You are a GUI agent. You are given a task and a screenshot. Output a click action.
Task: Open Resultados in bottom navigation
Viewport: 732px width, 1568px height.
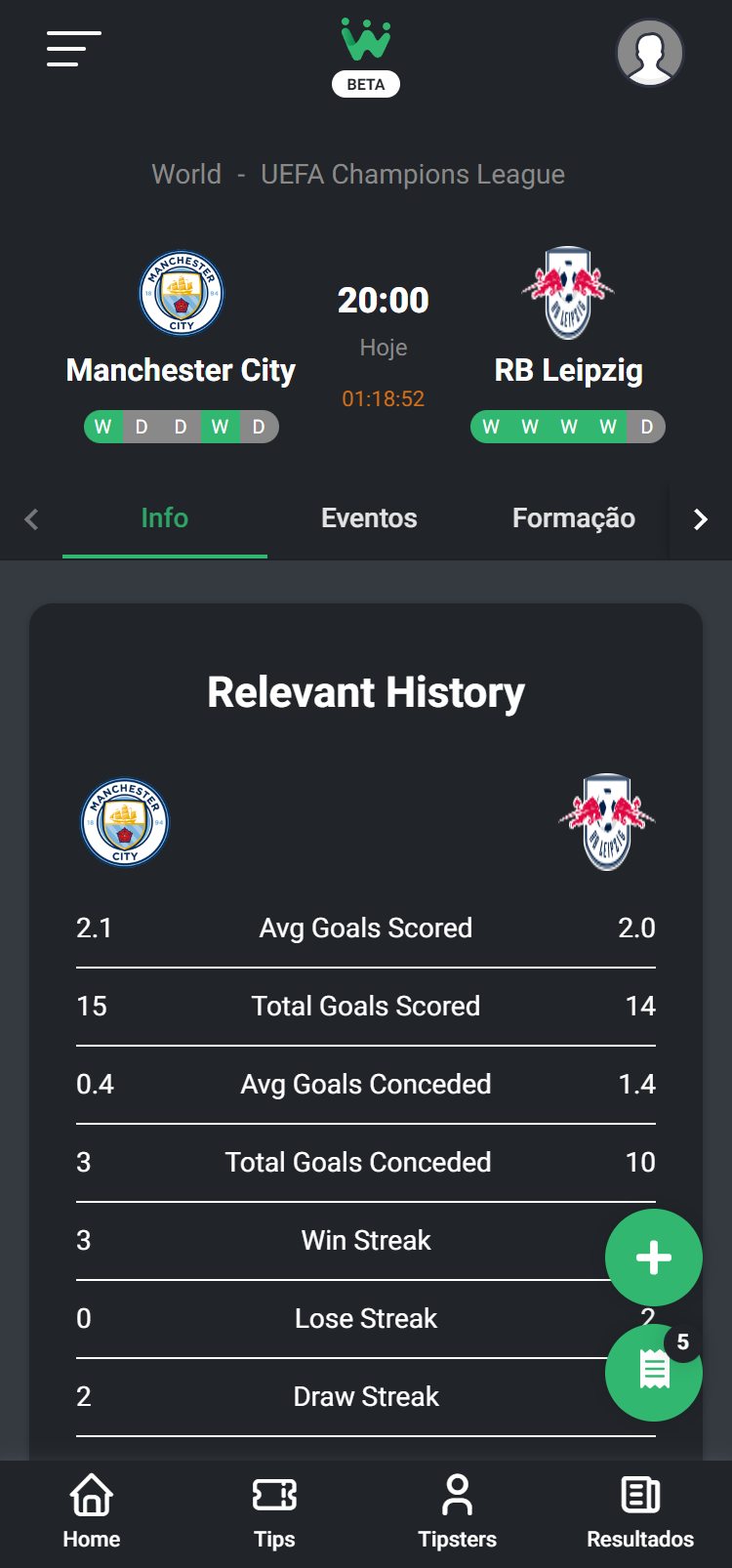[x=640, y=1511]
